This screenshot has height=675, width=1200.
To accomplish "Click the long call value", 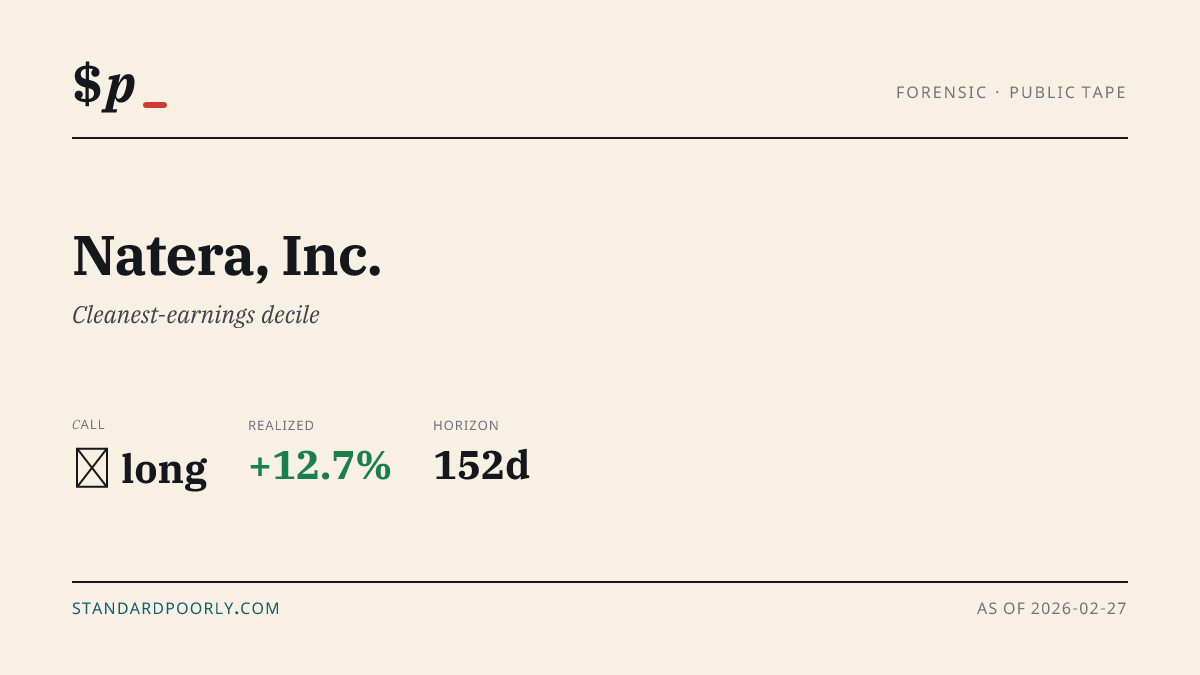I will click(x=164, y=468).
